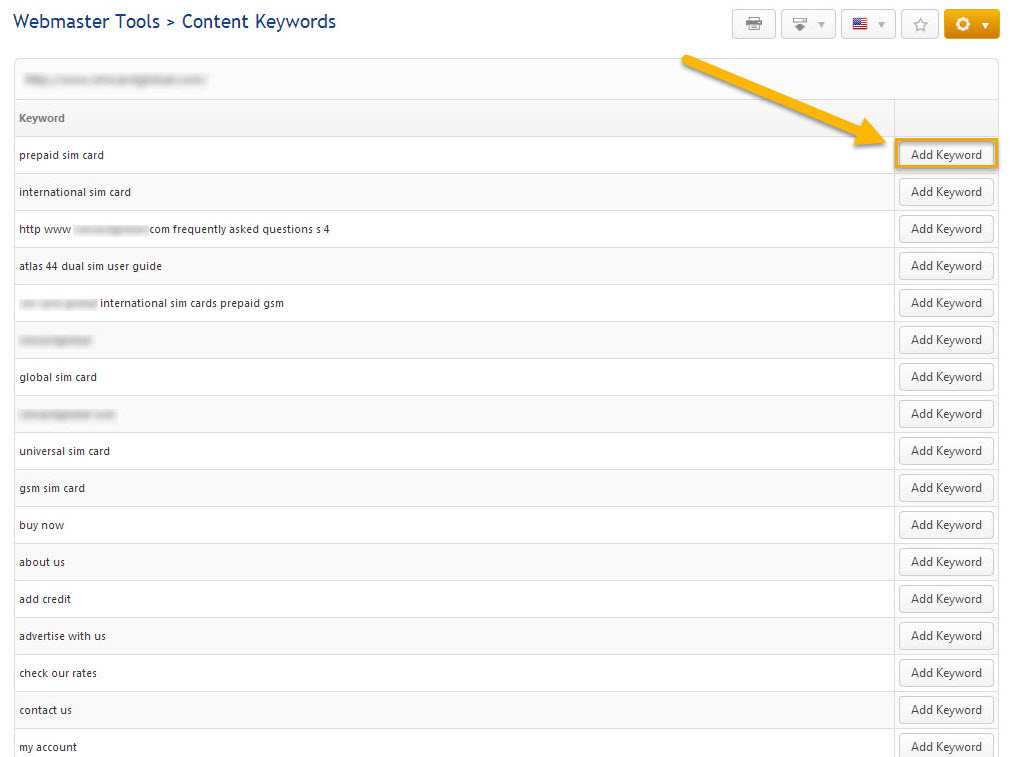This screenshot has height=757, width=1020.
Task: Add Keyword for international sim card
Action: (x=946, y=192)
